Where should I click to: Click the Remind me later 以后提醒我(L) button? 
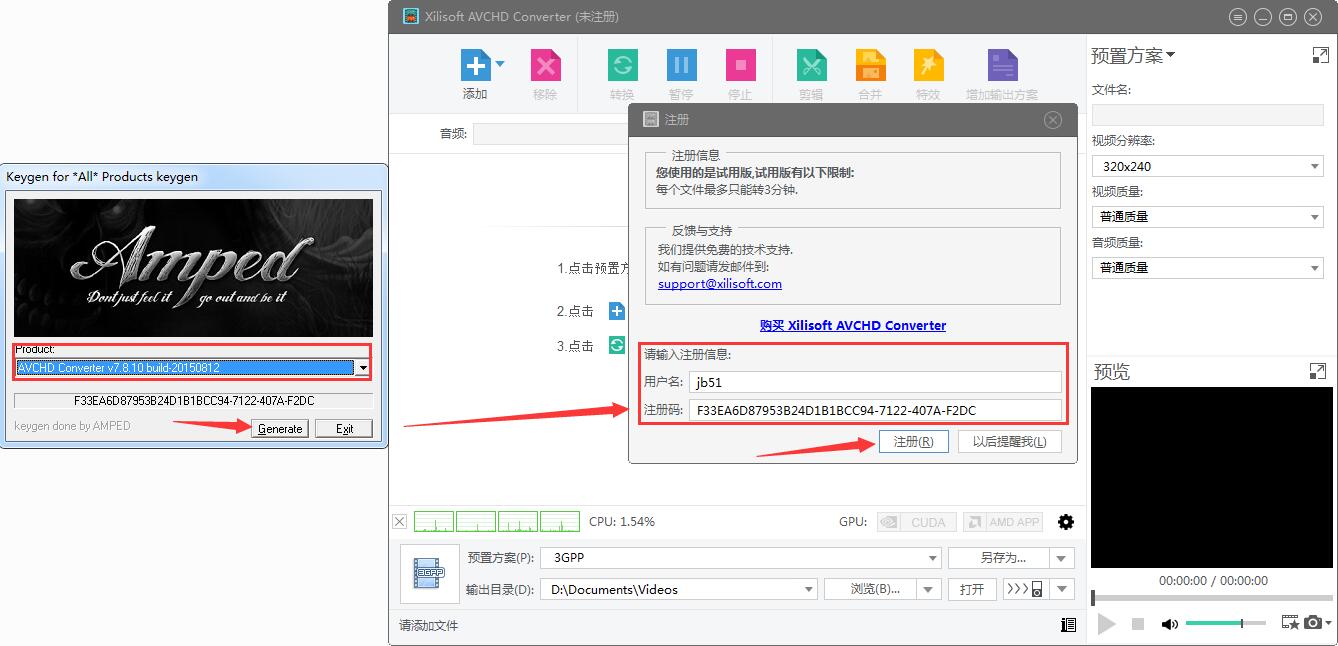tap(1009, 442)
